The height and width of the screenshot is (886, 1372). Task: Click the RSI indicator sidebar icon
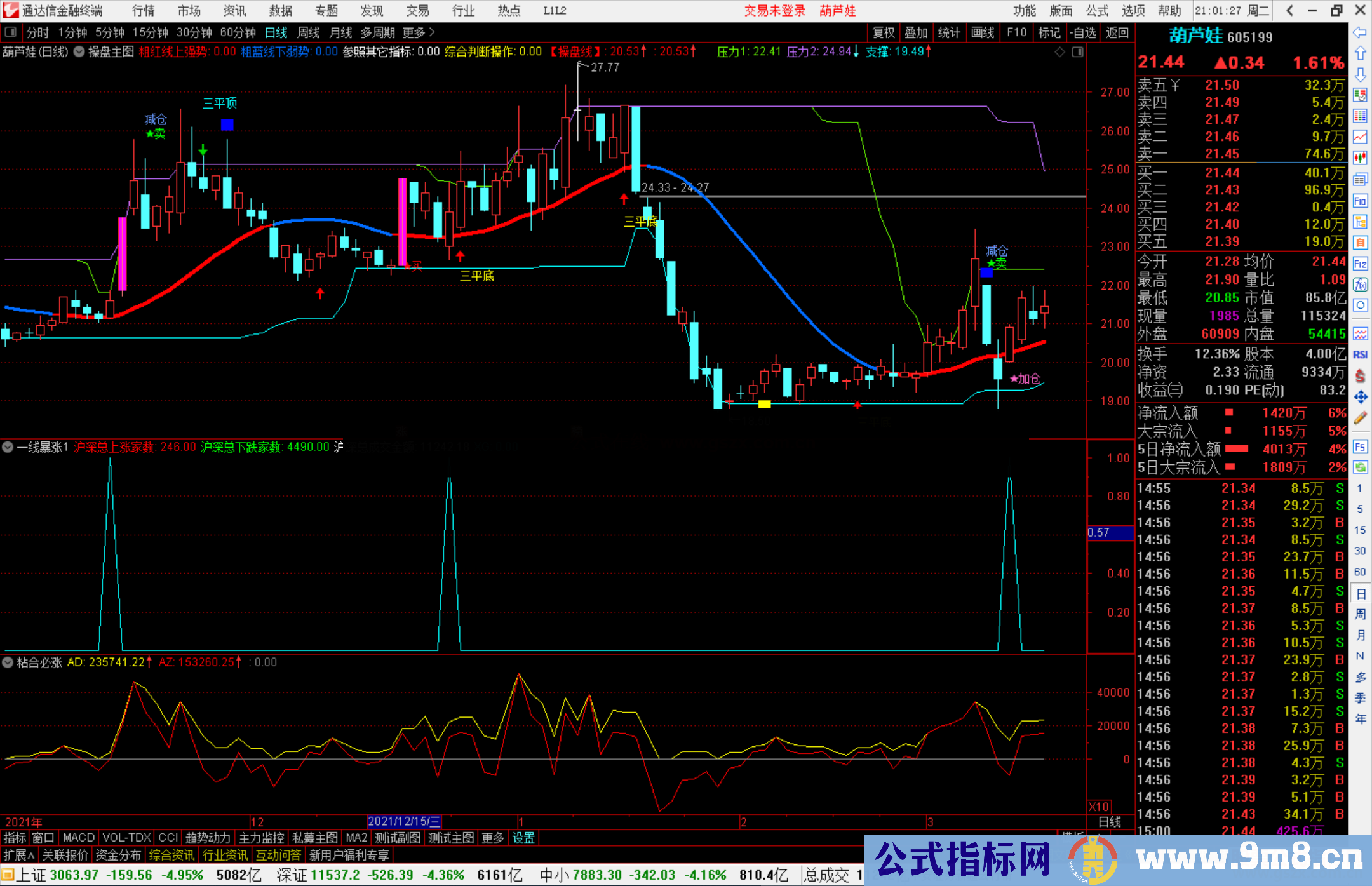coord(1360,354)
